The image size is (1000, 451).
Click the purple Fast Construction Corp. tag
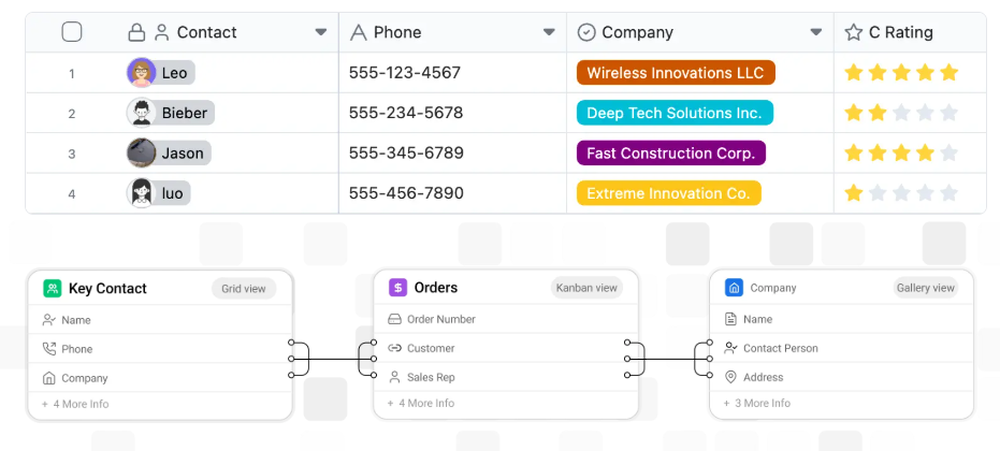tap(671, 153)
